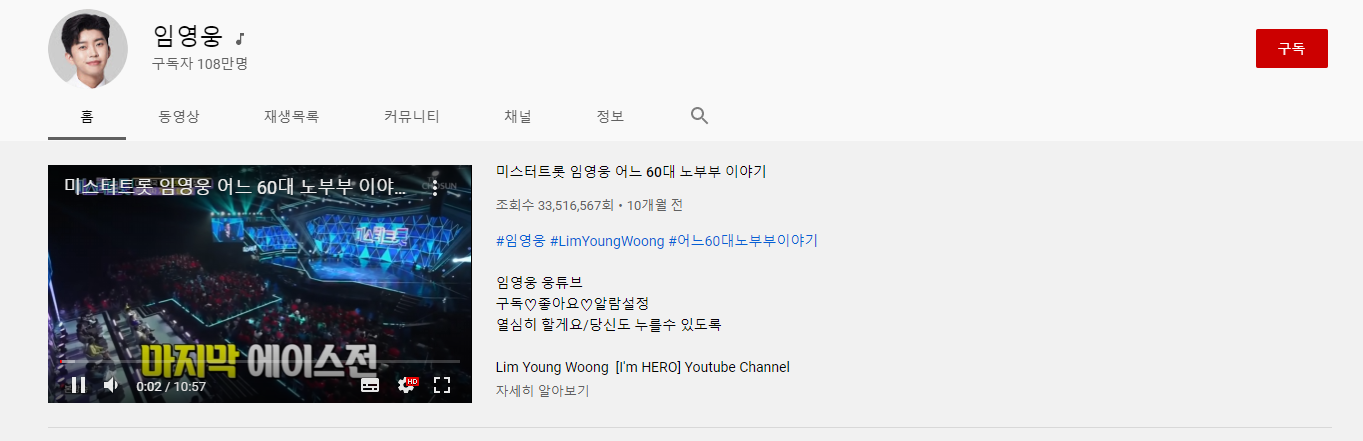
Task: Open the #LimYoungWoong hashtag
Action: 607,241
